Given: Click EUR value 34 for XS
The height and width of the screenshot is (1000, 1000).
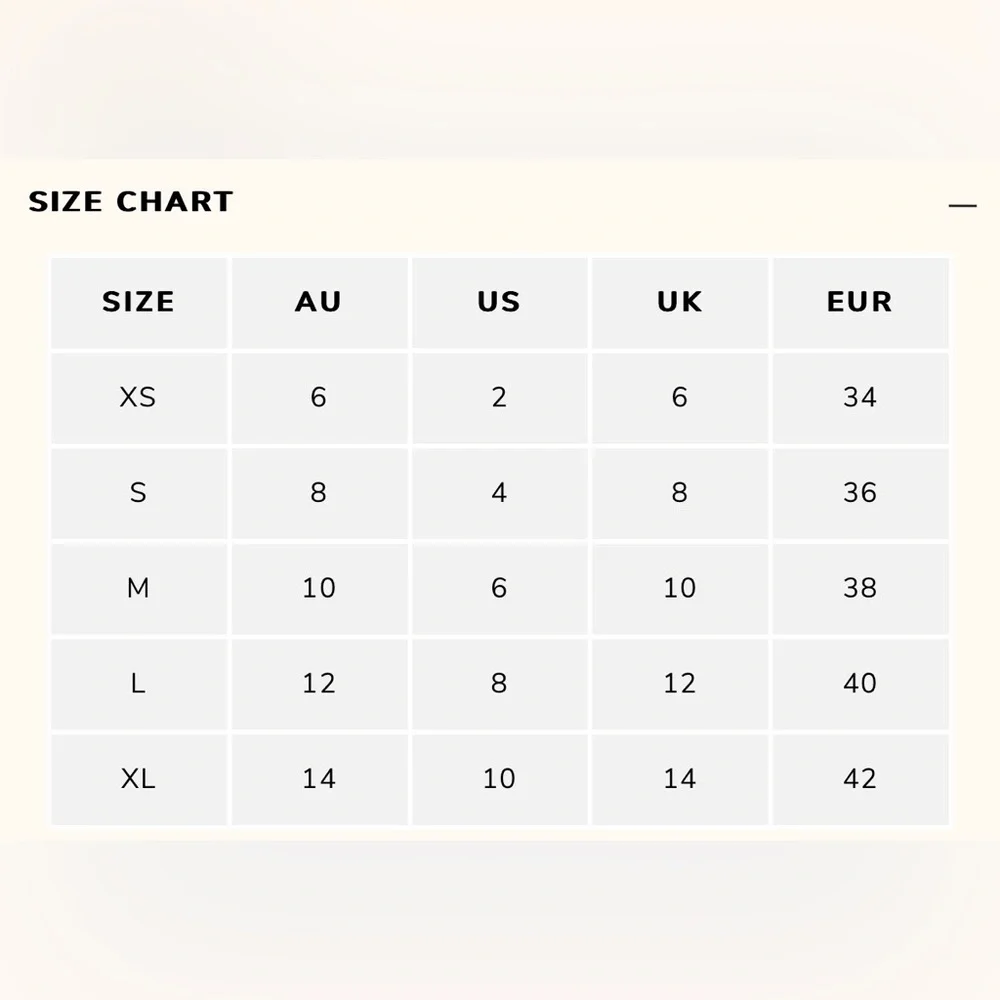Looking at the screenshot, I should pos(859,397).
